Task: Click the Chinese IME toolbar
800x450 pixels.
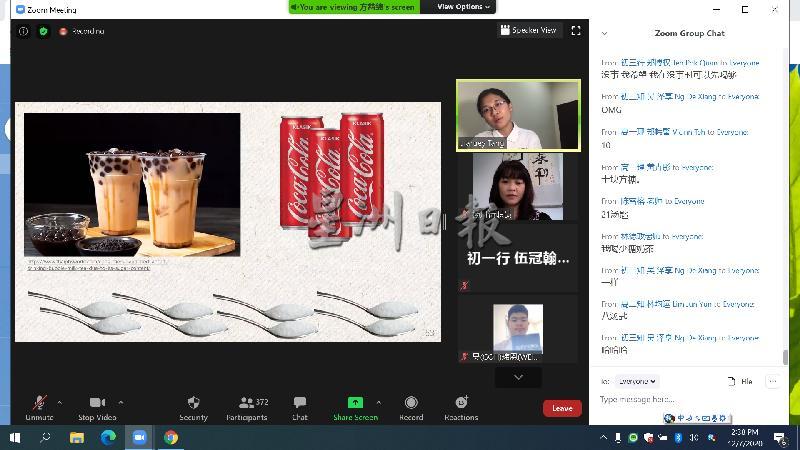Action: (697, 418)
